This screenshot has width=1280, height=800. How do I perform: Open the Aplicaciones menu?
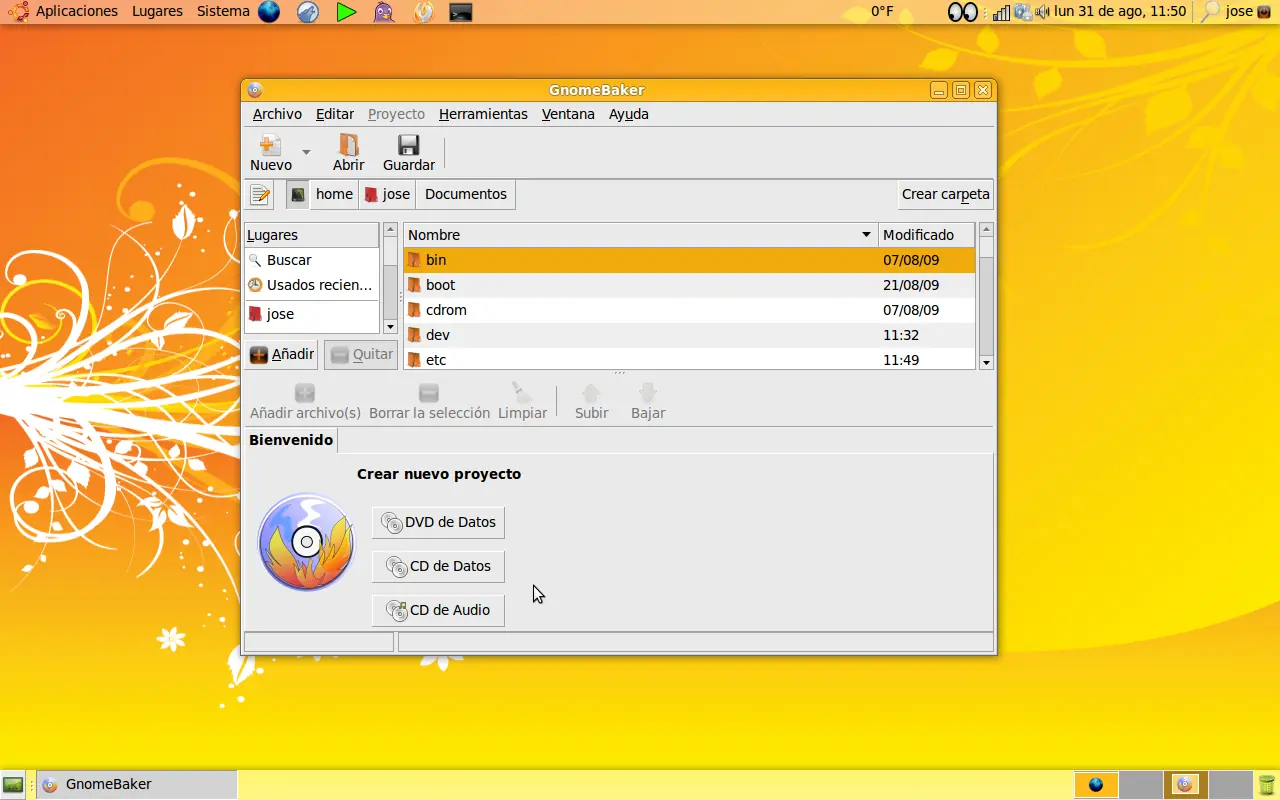coord(77,11)
